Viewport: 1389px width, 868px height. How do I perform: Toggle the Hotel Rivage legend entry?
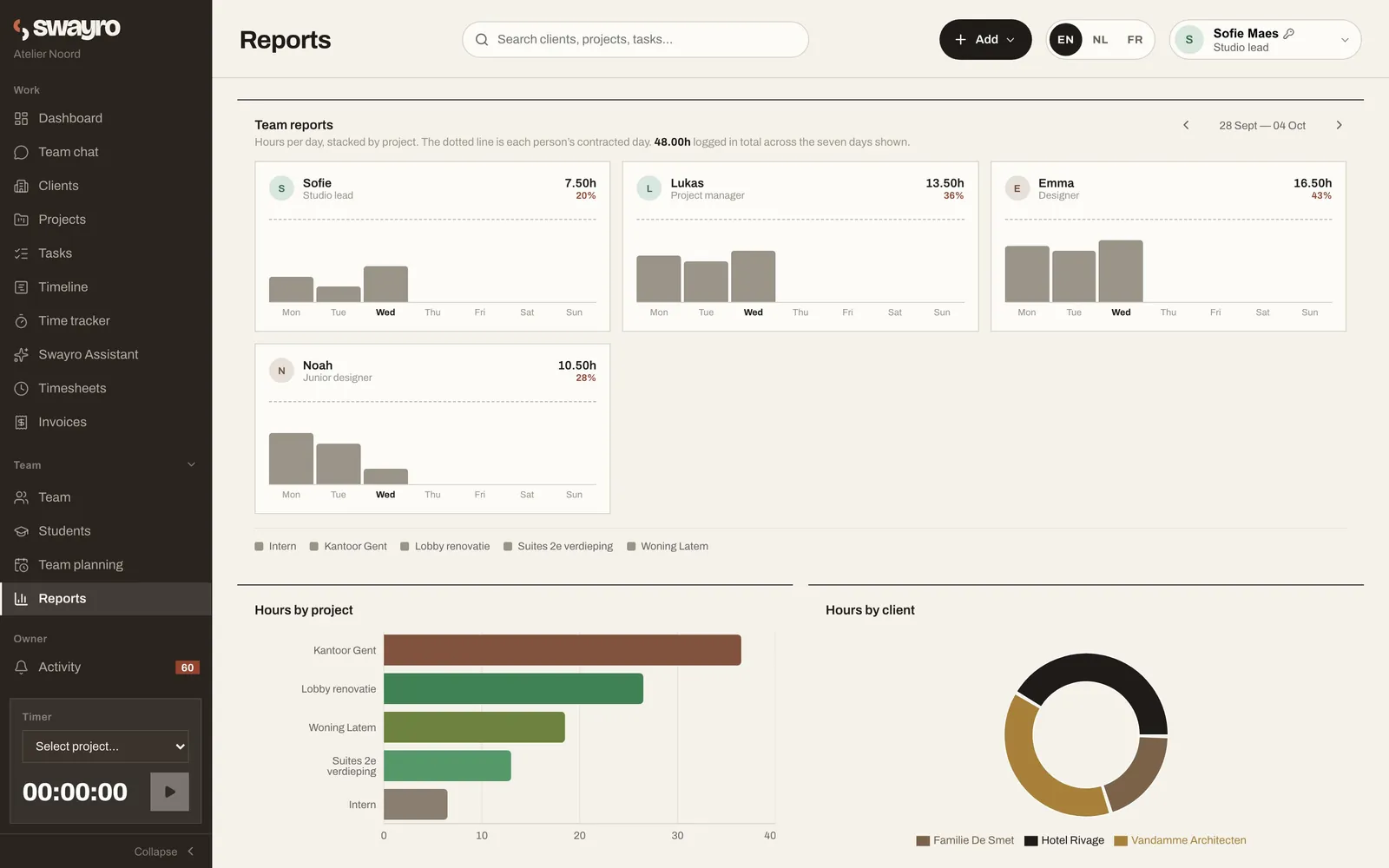1064,840
